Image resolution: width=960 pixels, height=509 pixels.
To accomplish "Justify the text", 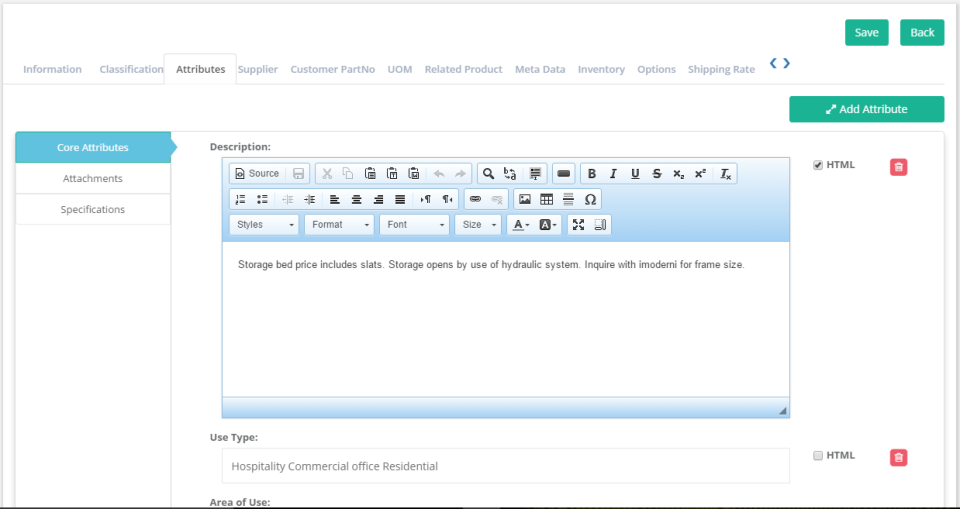I will click(400, 199).
